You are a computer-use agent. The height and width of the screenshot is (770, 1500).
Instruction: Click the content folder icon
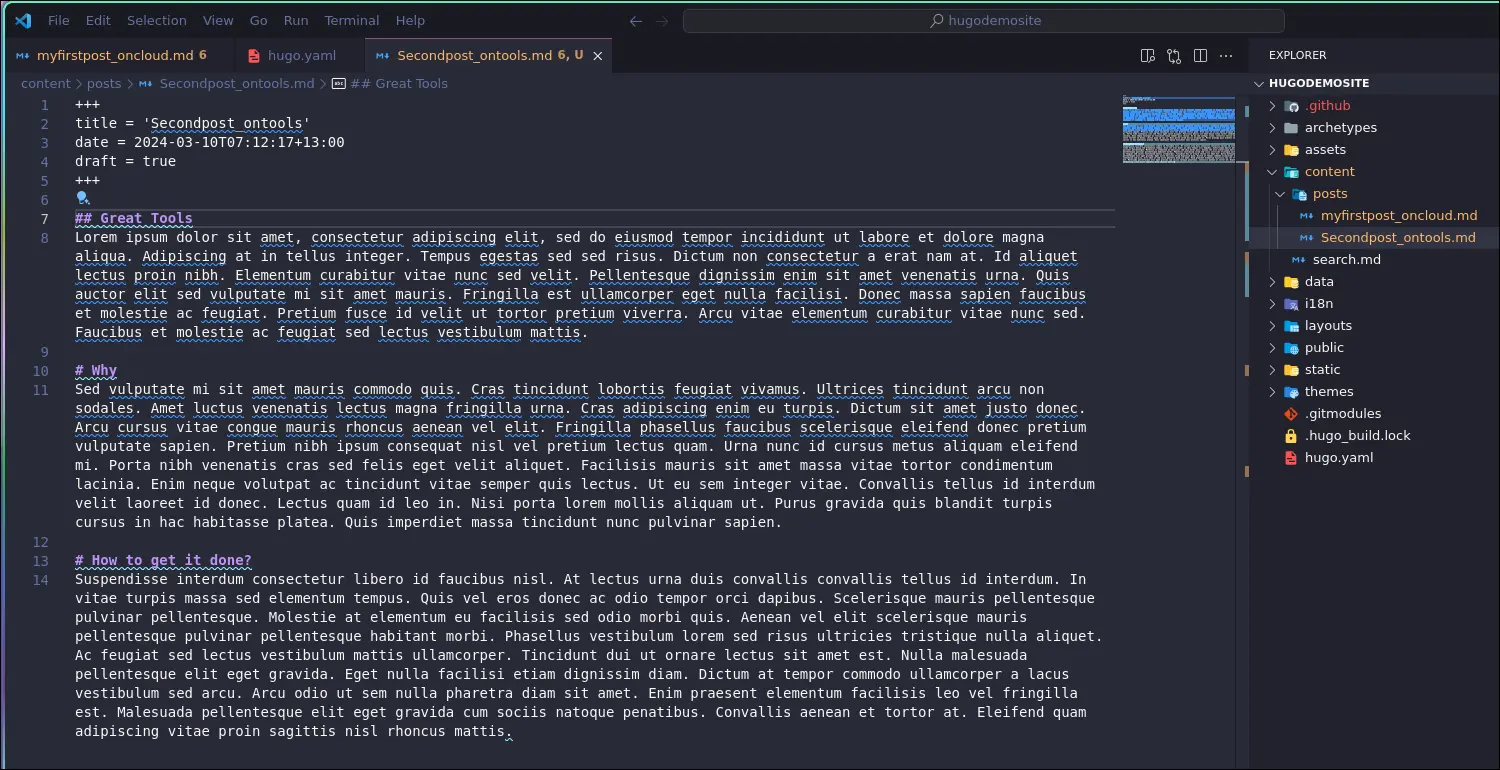click(1291, 172)
